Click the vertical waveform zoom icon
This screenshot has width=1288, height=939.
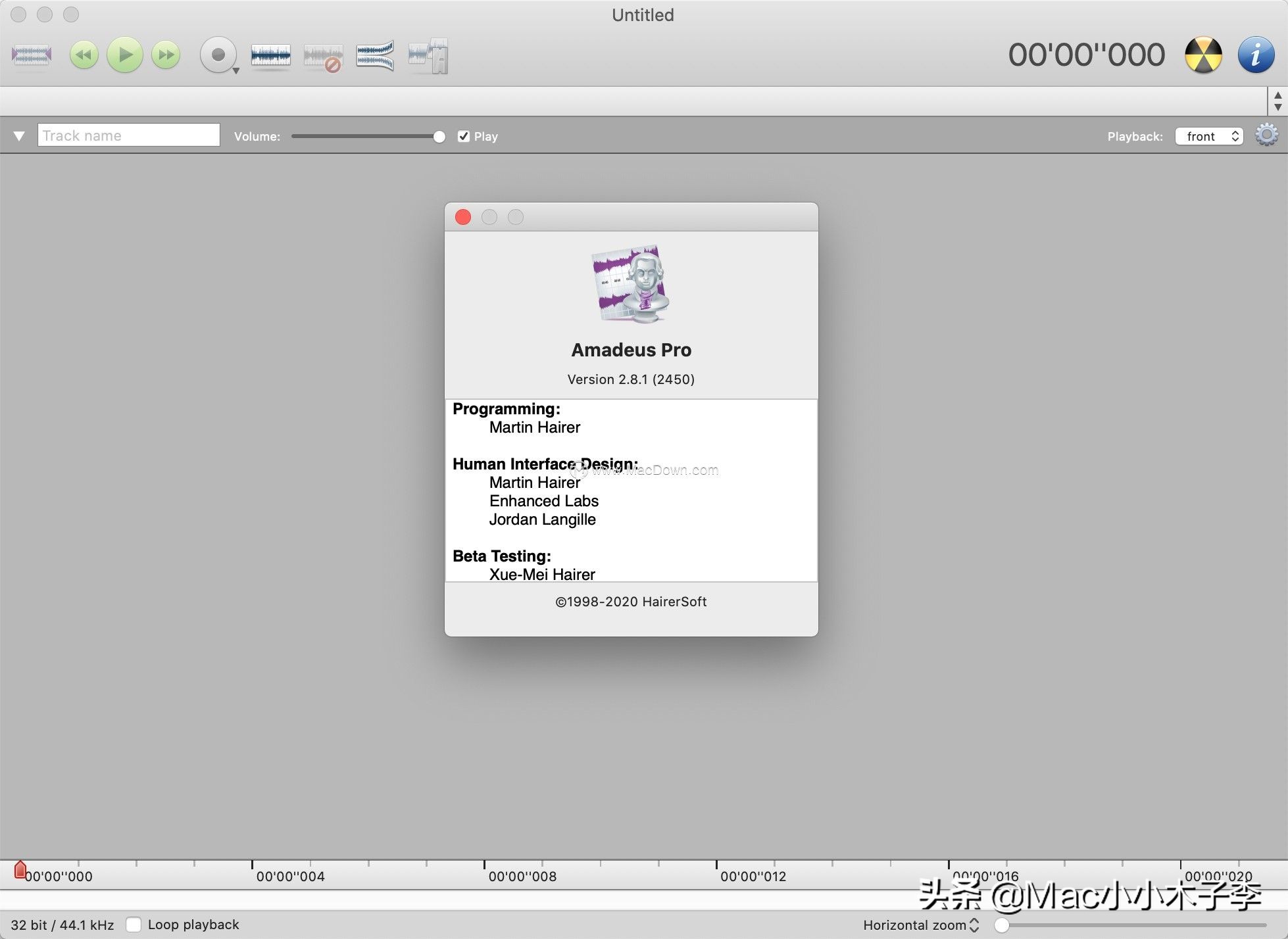click(x=375, y=55)
